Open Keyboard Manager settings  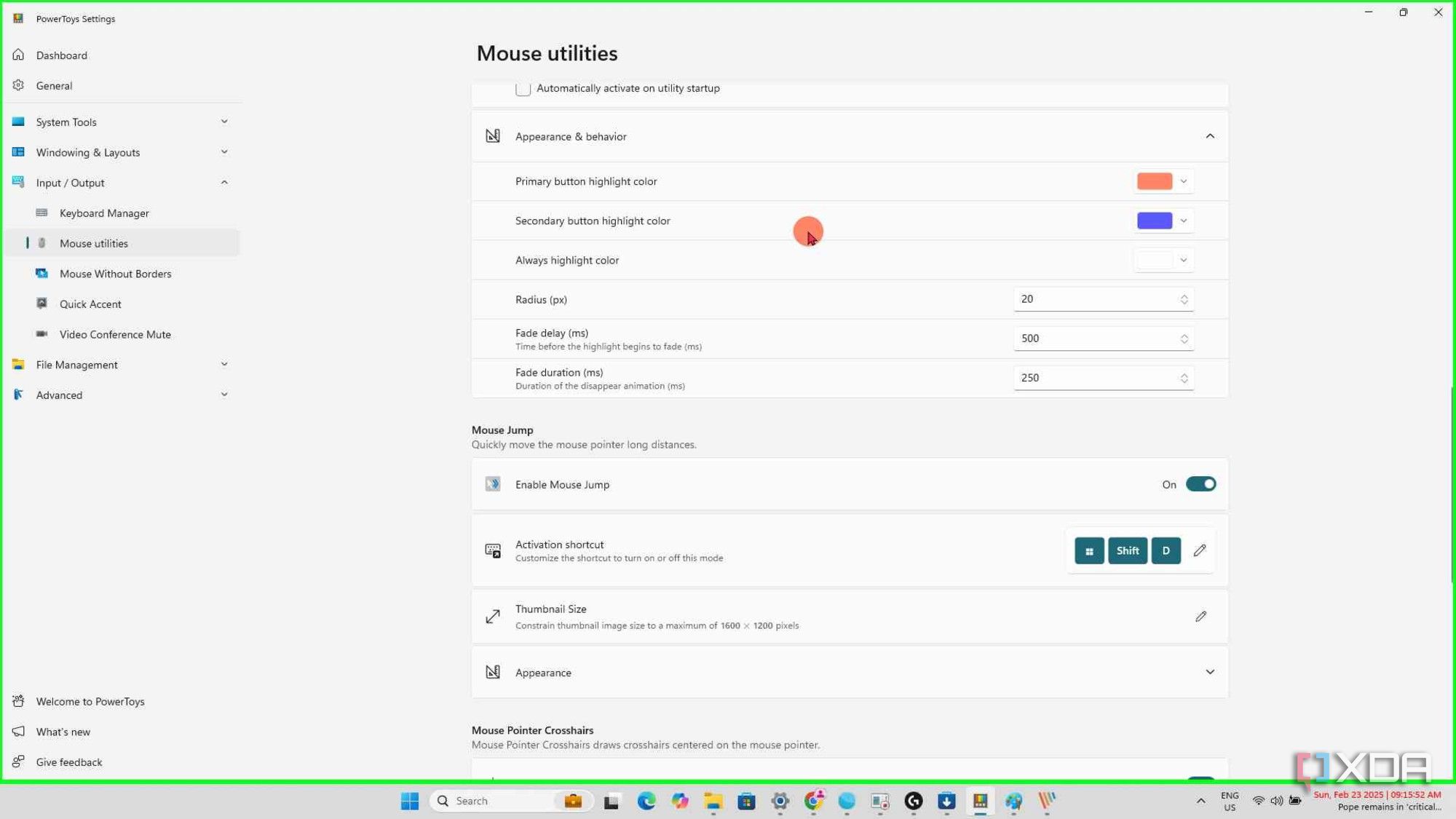(122, 213)
